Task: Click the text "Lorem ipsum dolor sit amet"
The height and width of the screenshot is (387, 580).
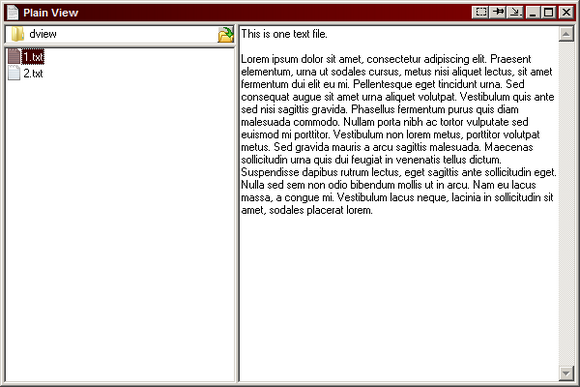Action: coord(301,59)
